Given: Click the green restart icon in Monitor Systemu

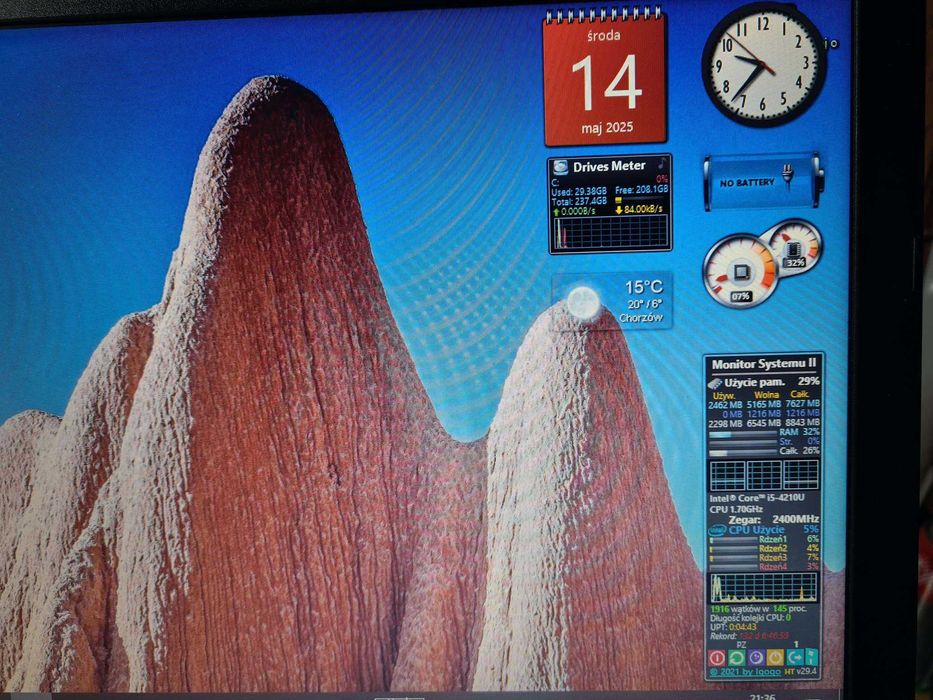Looking at the screenshot, I should (x=737, y=658).
